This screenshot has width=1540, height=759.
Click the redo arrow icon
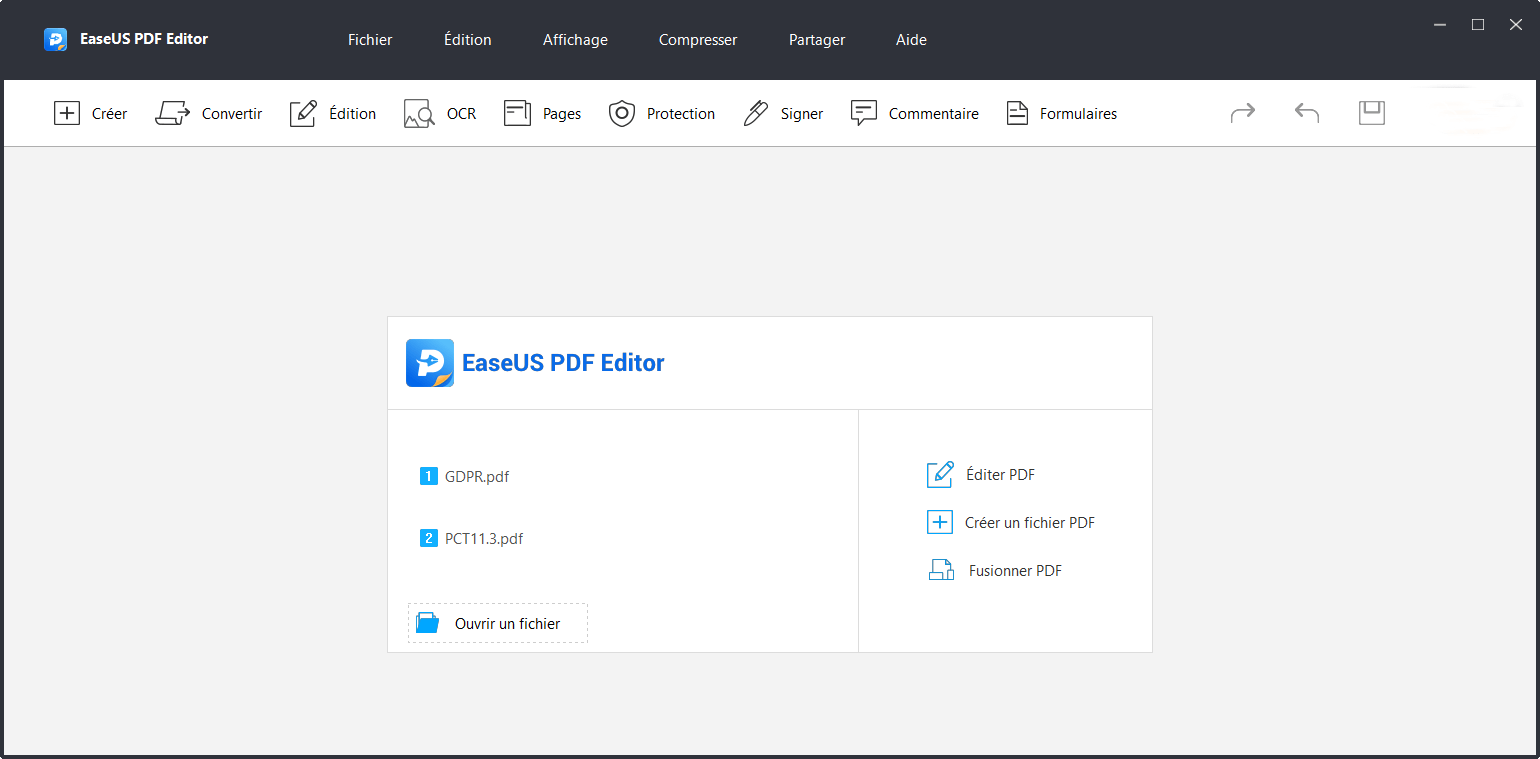1242,112
